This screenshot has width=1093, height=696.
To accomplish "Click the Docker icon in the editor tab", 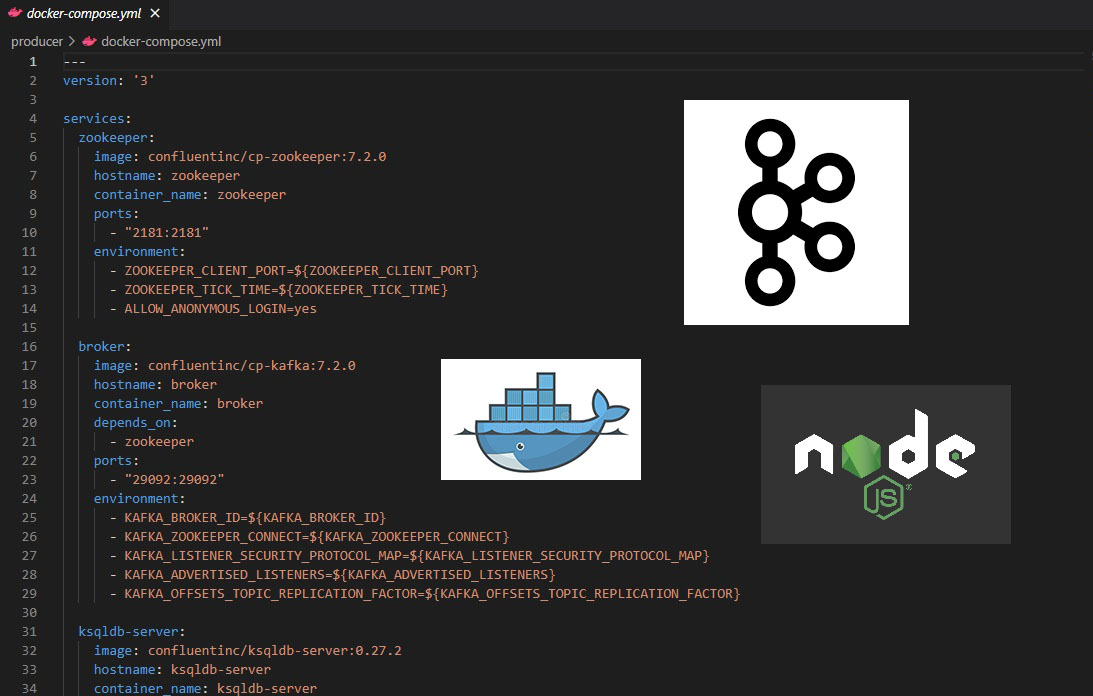I will click(x=14, y=14).
